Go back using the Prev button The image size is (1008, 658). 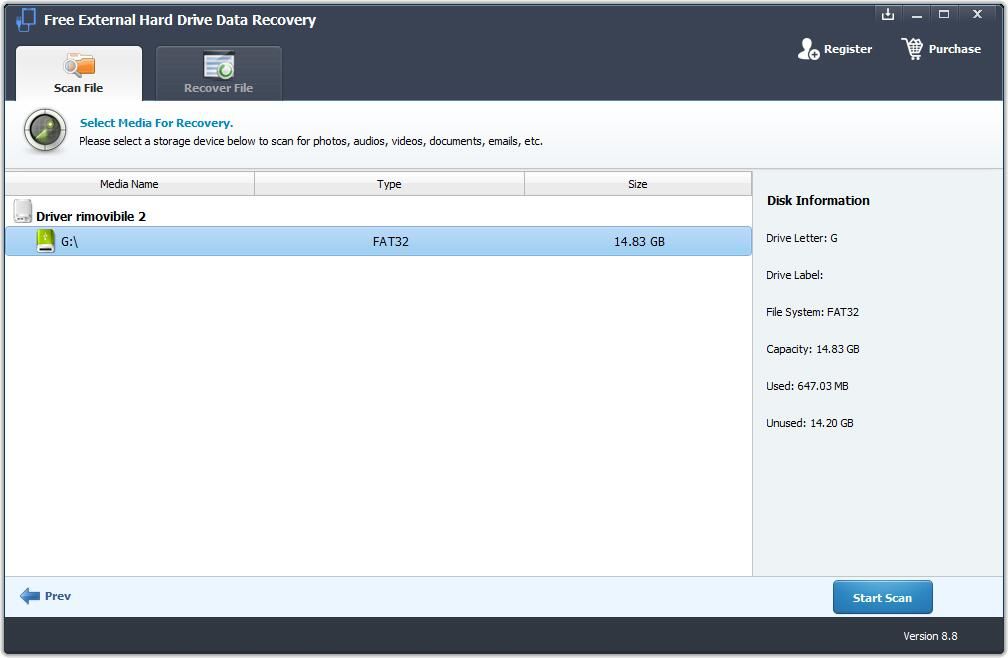click(45, 596)
